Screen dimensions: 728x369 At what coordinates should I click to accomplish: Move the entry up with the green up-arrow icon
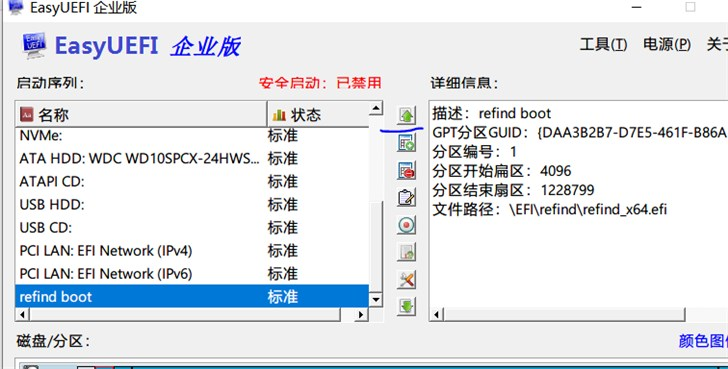407,115
